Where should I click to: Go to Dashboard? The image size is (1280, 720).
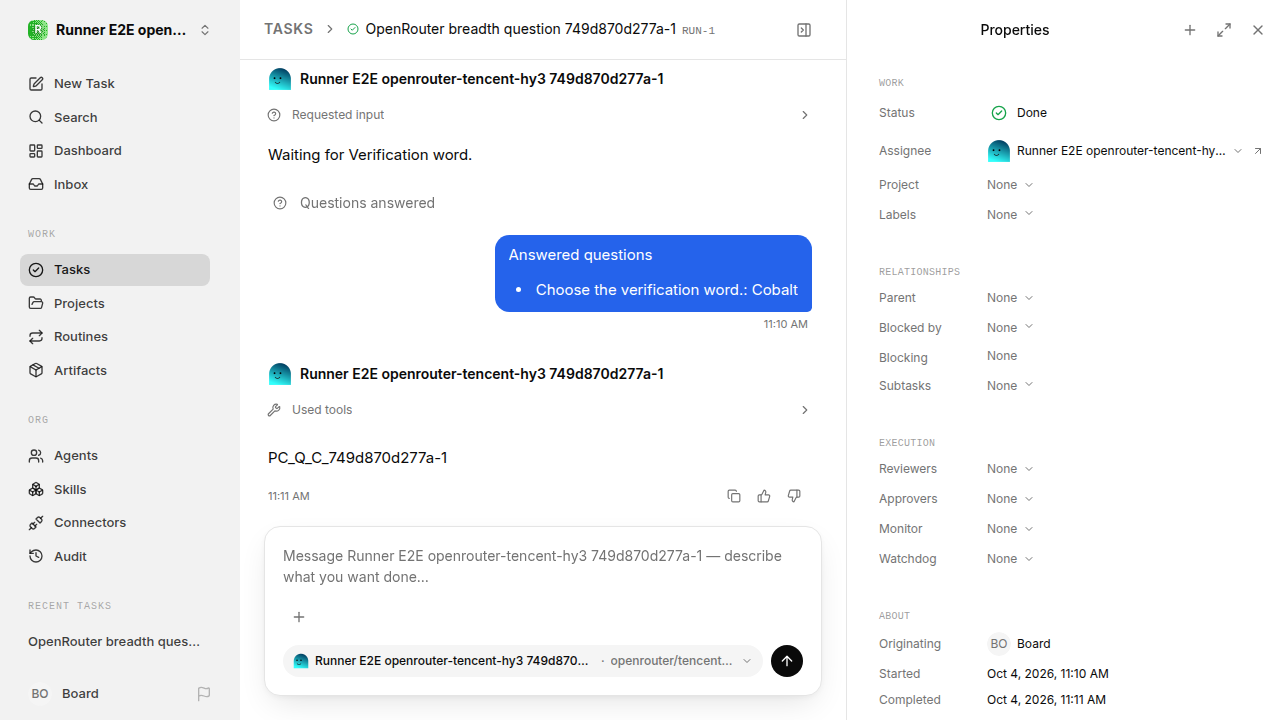coord(115,151)
